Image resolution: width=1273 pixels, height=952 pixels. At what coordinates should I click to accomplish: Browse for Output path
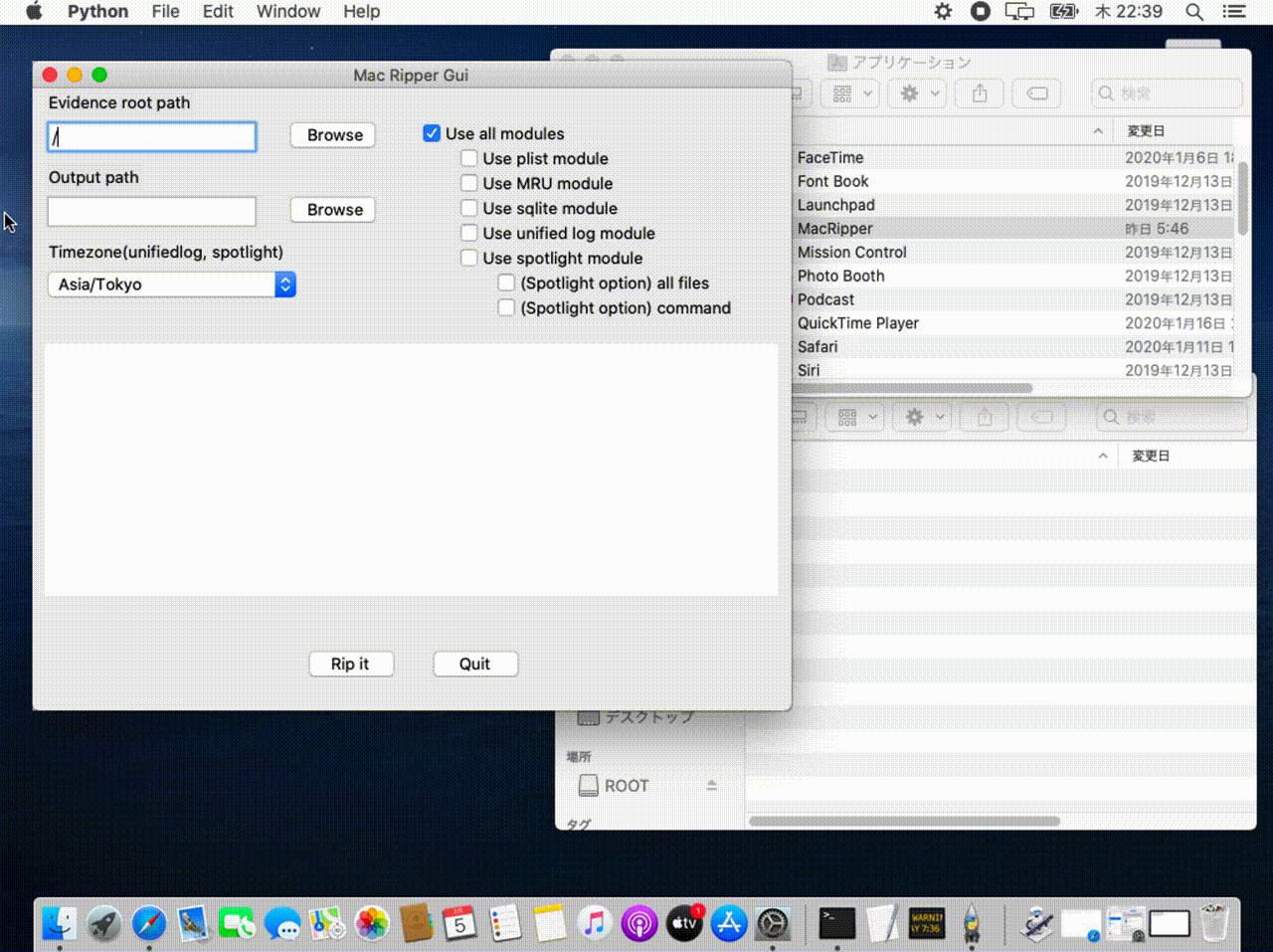pyautogui.click(x=334, y=210)
